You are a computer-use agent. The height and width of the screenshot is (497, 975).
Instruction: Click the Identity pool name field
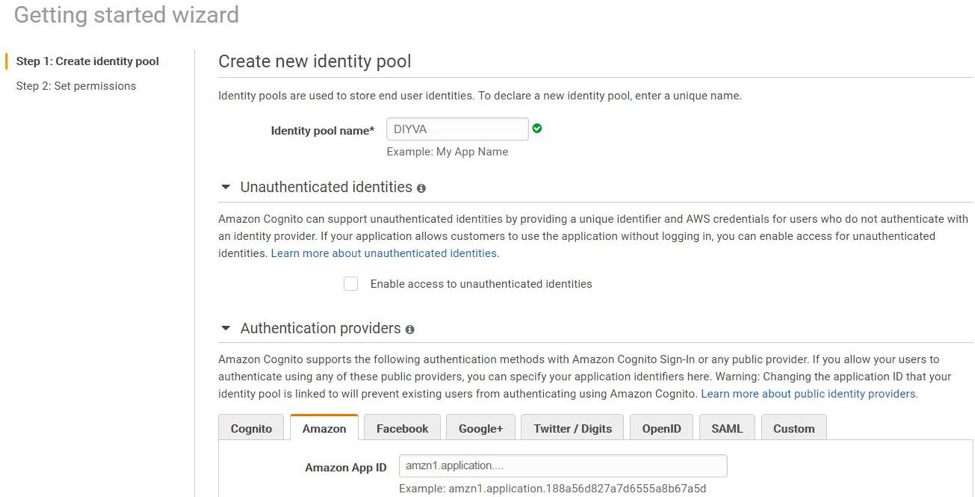457,129
